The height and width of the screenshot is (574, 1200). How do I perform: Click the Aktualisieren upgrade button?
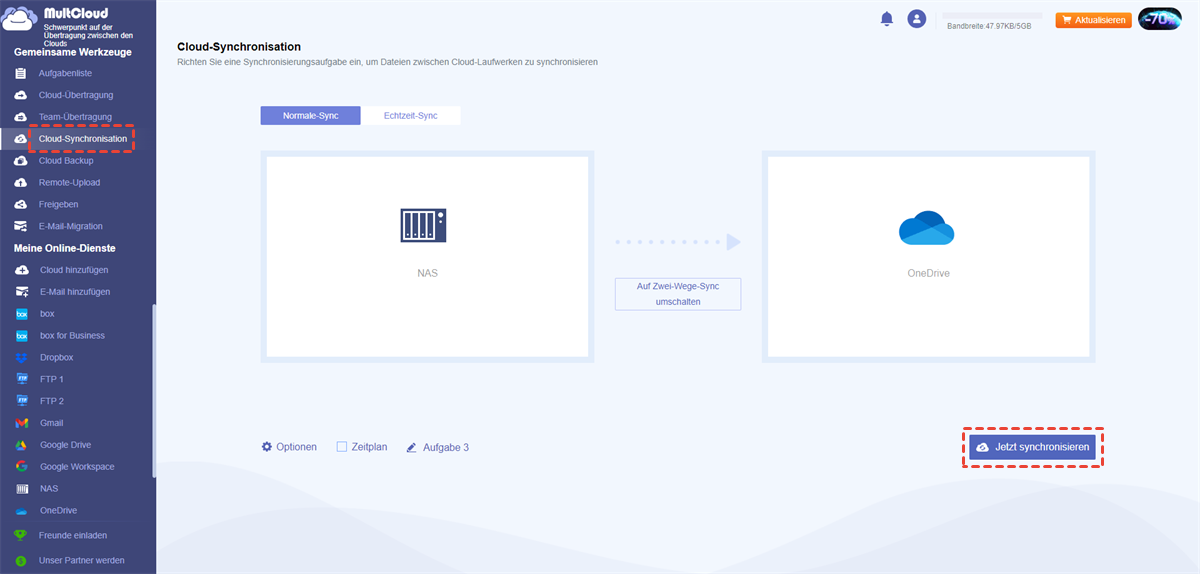1093,20
